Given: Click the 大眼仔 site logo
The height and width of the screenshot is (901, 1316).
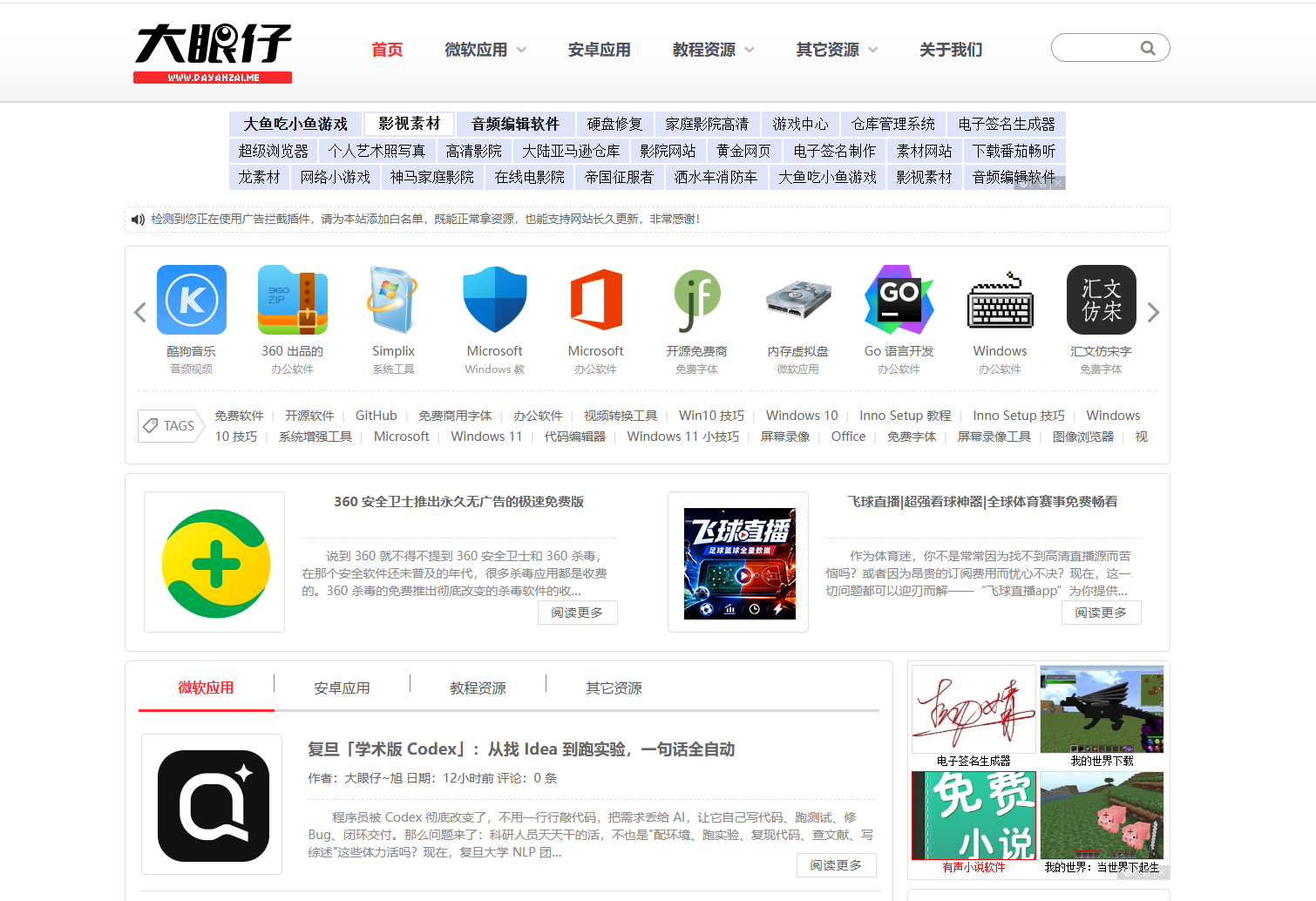Looking at the screenshot, I should pyautogui.click(x=213, y=53).
